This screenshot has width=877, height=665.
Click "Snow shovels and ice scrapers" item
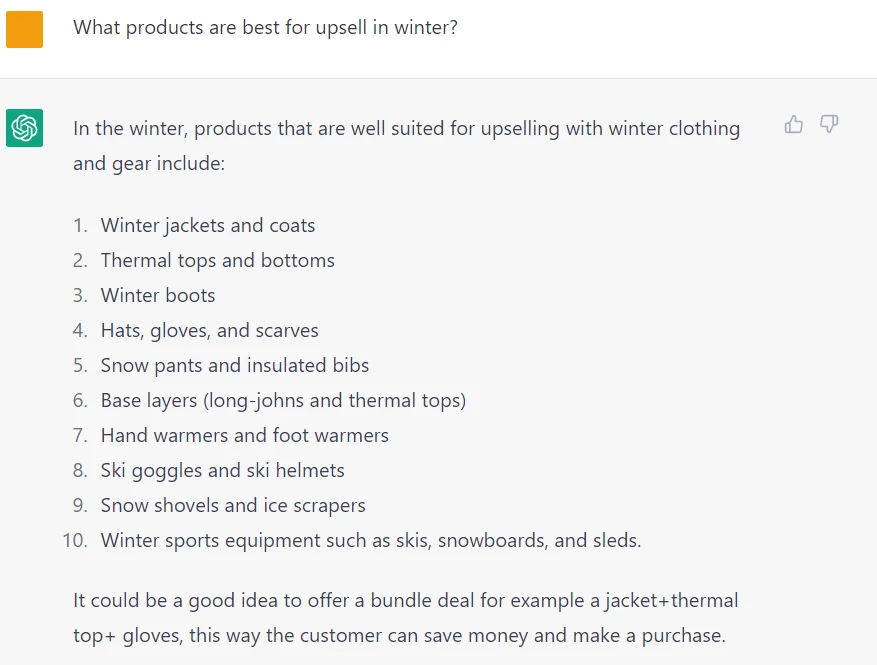point(233,506)
